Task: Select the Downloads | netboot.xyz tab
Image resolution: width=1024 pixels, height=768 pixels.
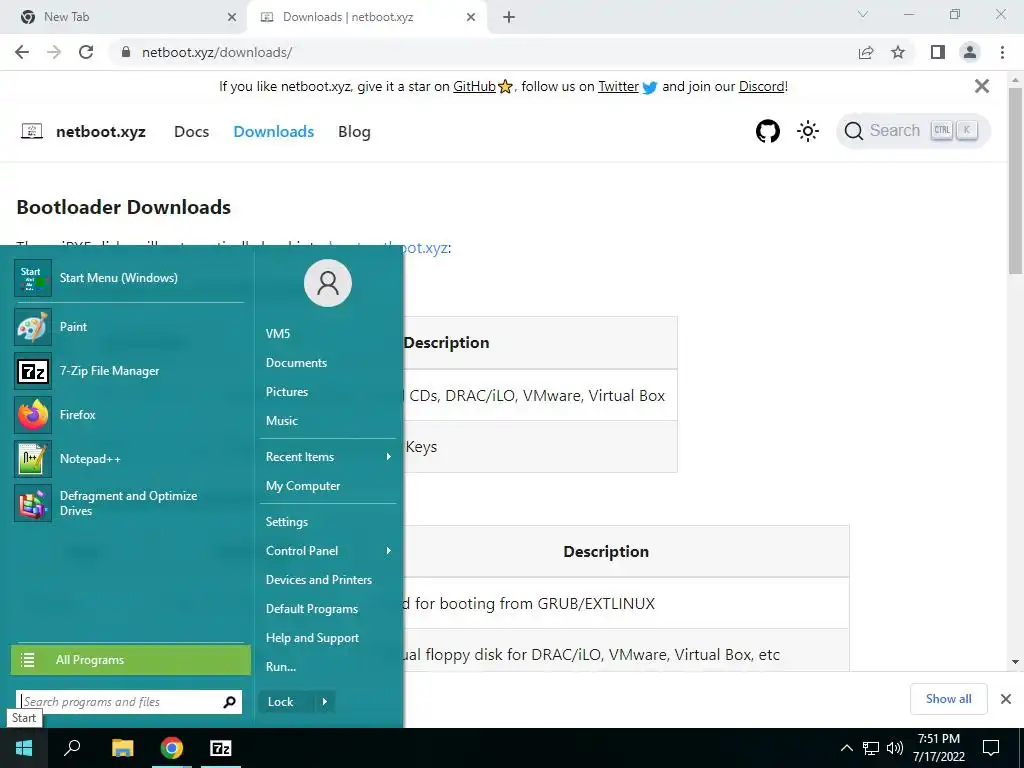Action: (x=366, y=17)
